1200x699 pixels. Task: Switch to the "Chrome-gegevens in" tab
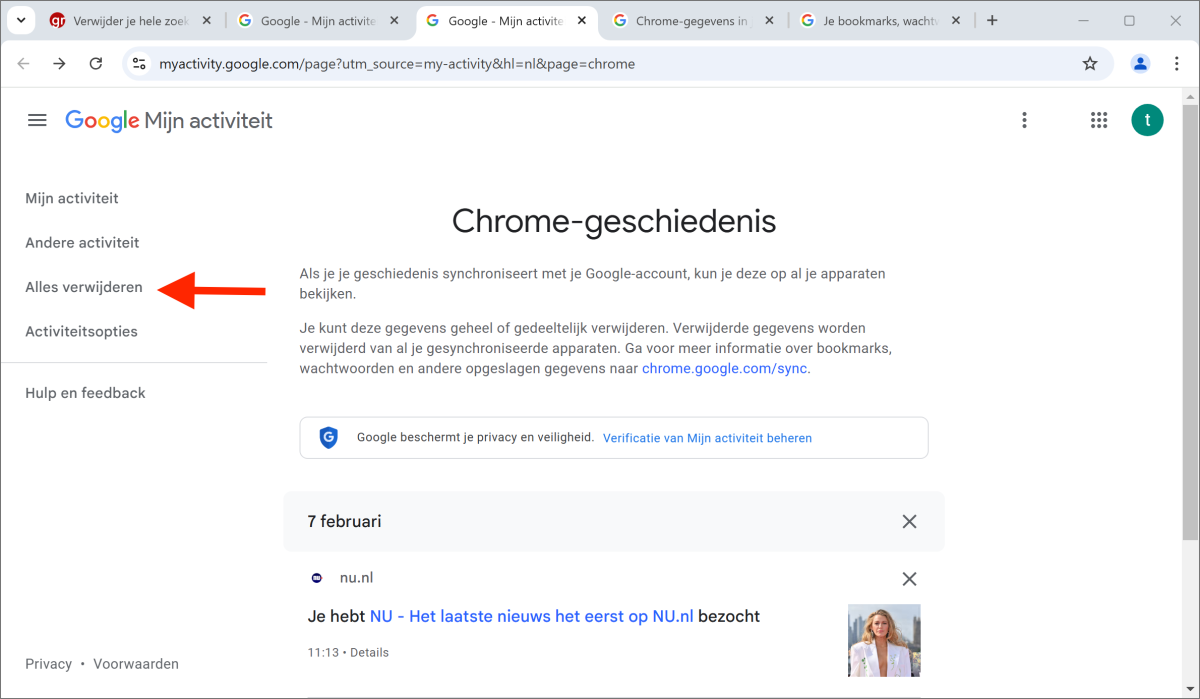click(x=693, y=20)
